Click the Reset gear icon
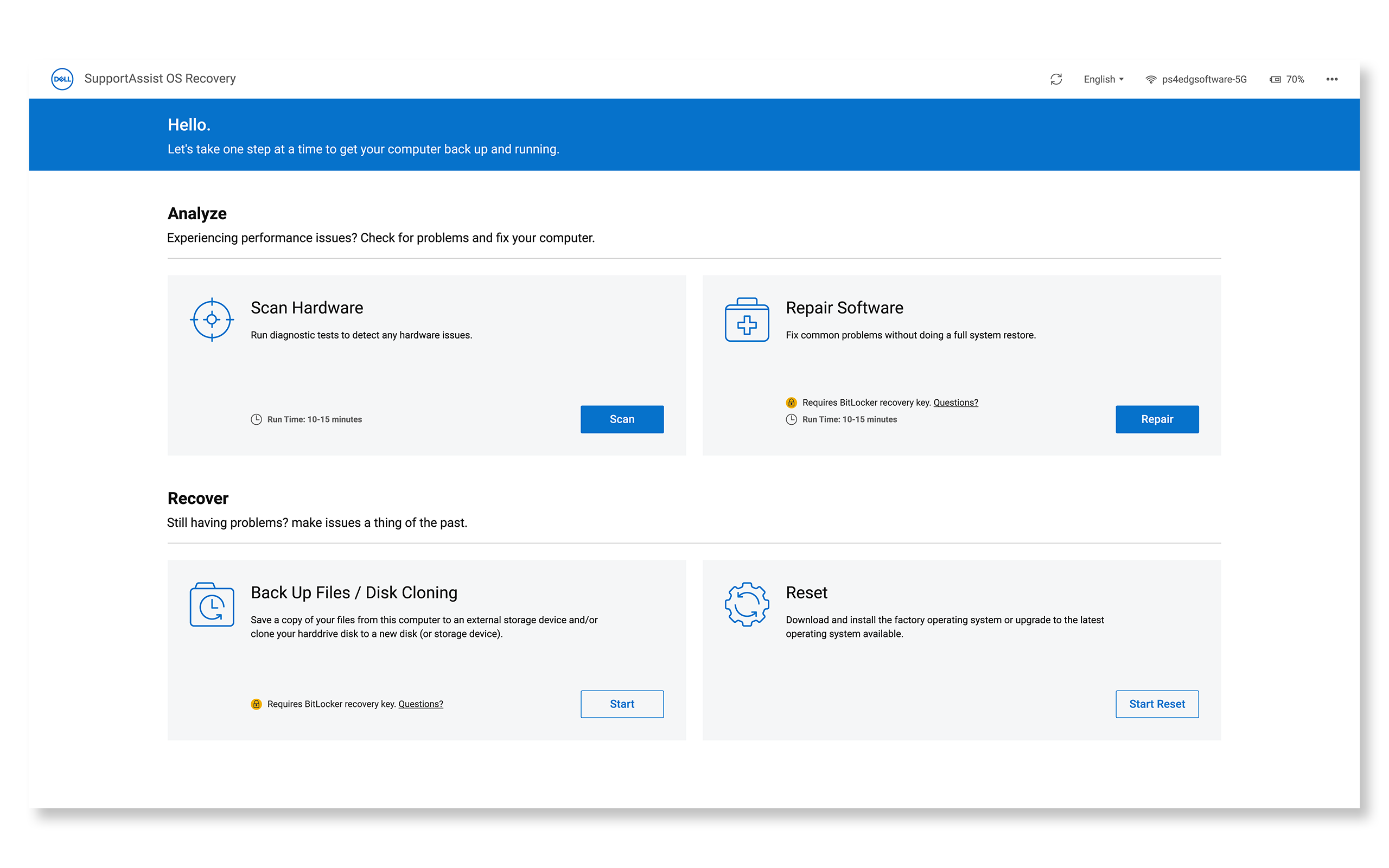 747,604
